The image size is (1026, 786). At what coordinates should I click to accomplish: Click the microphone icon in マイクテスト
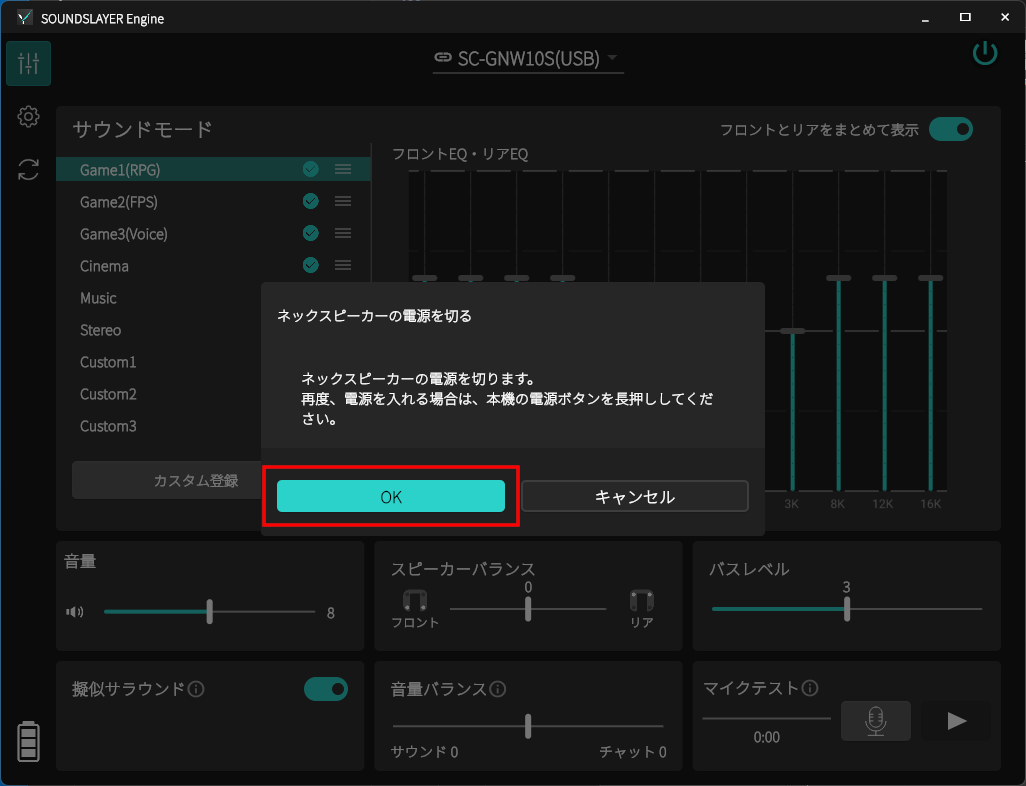(x=875, y=721)
